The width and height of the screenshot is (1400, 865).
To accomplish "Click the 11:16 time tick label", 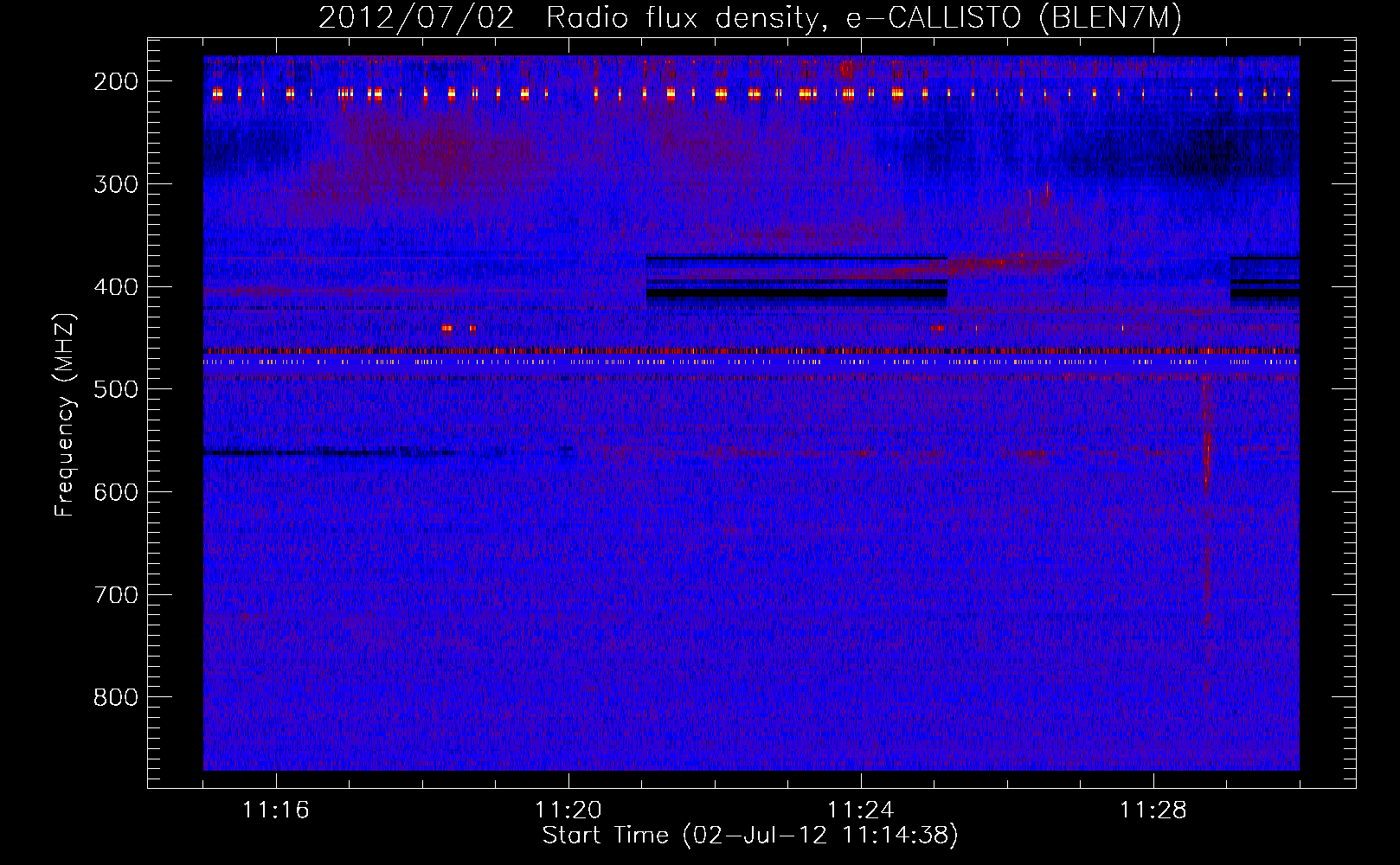I will pyautogui.click(x=276, y=811).
